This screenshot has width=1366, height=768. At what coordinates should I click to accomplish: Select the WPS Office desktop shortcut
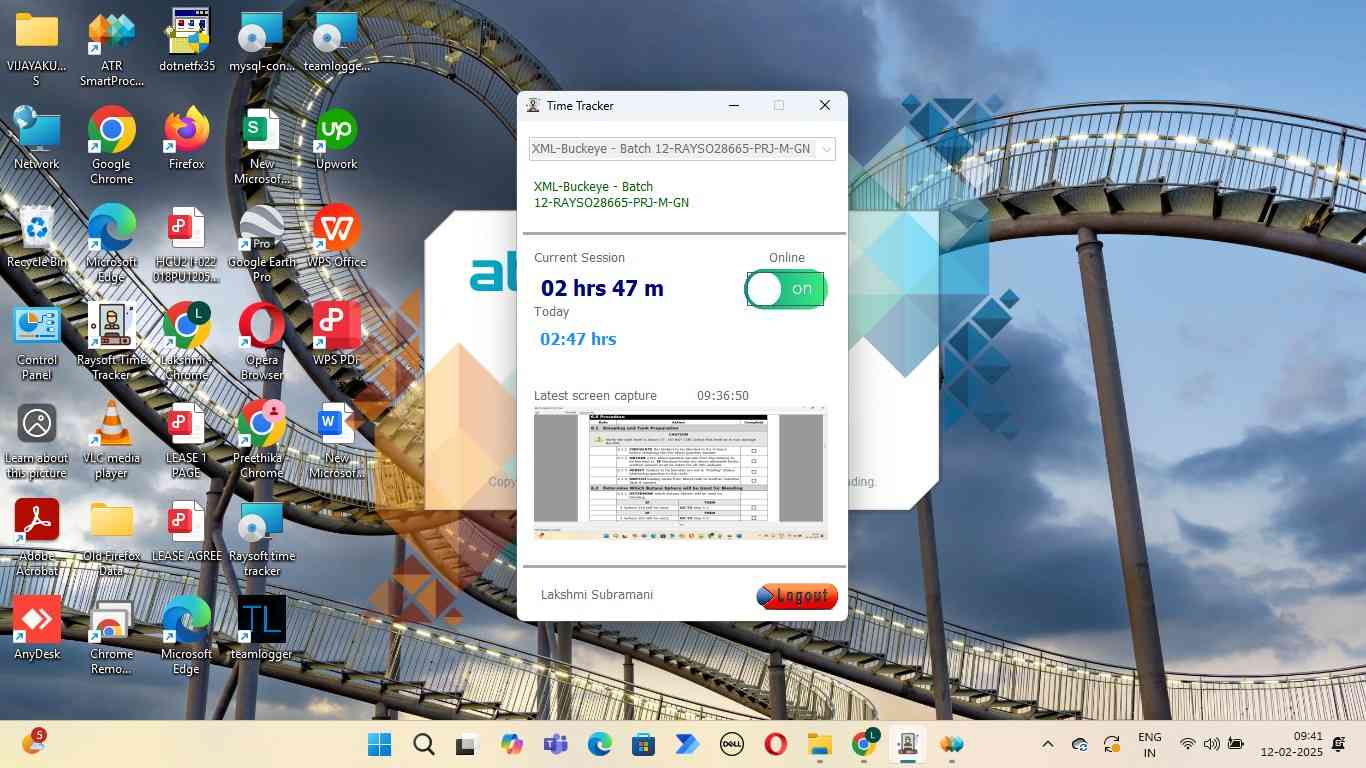point(336,237)
